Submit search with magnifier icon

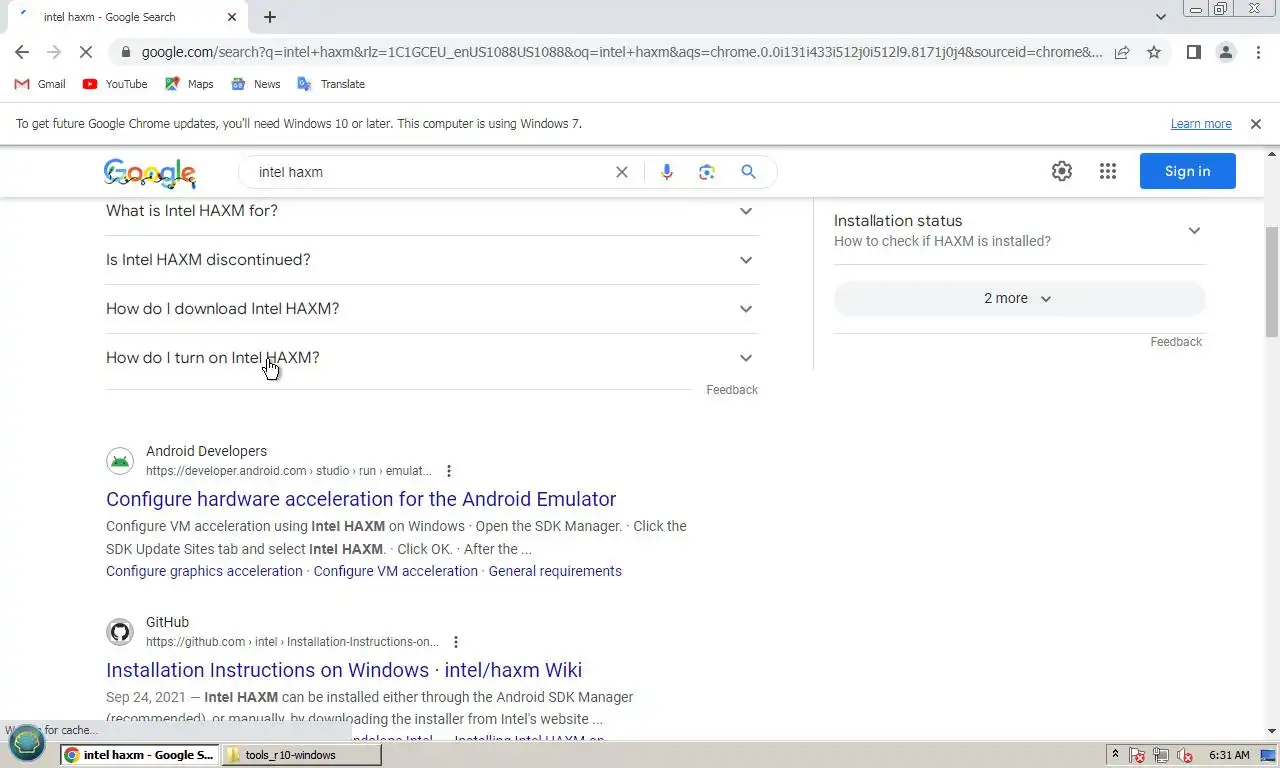tap(748, 172)
